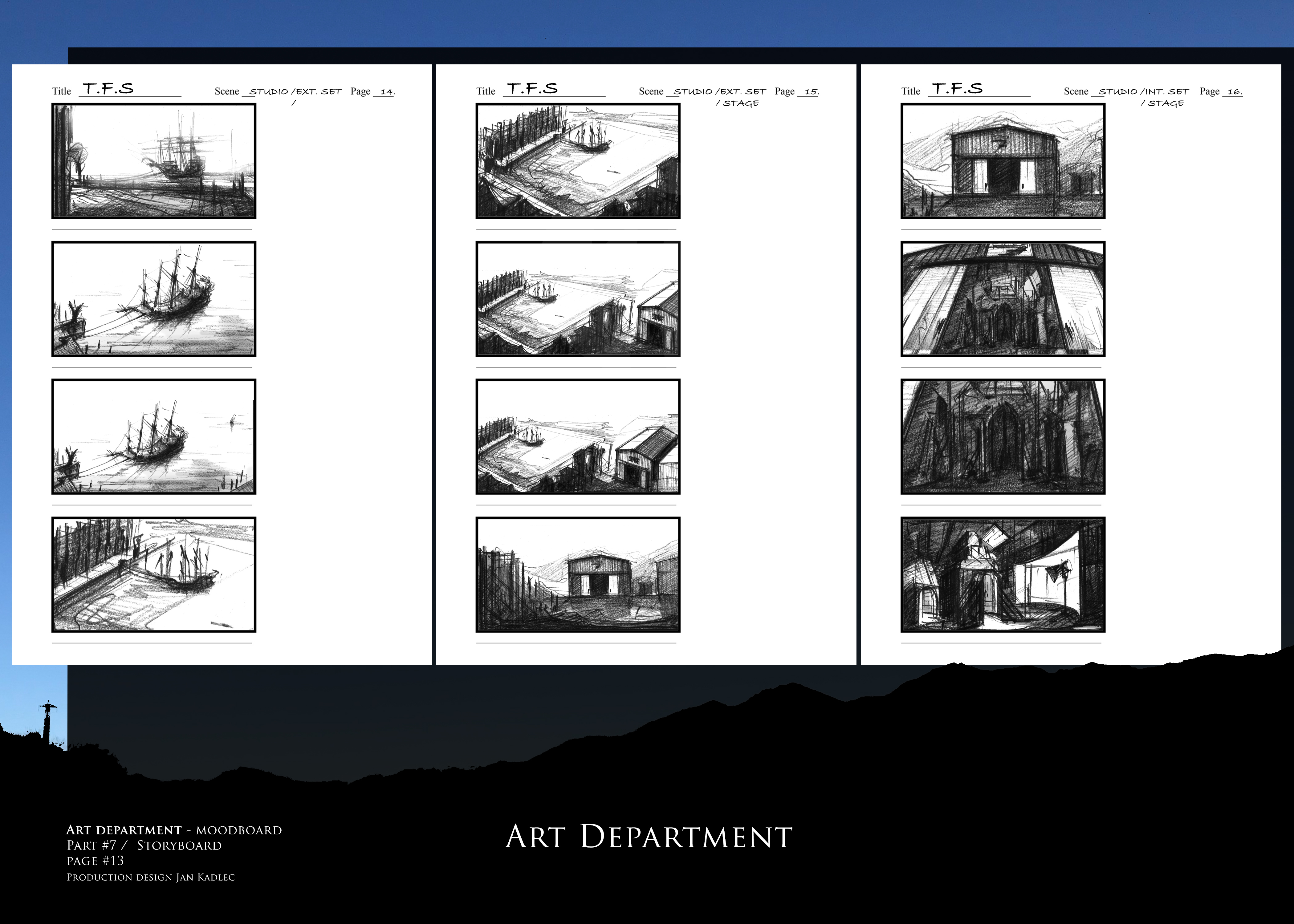1294x924 pixels.
Task: Click the T.F.S title field on page 14
Action: pos(109,89)
